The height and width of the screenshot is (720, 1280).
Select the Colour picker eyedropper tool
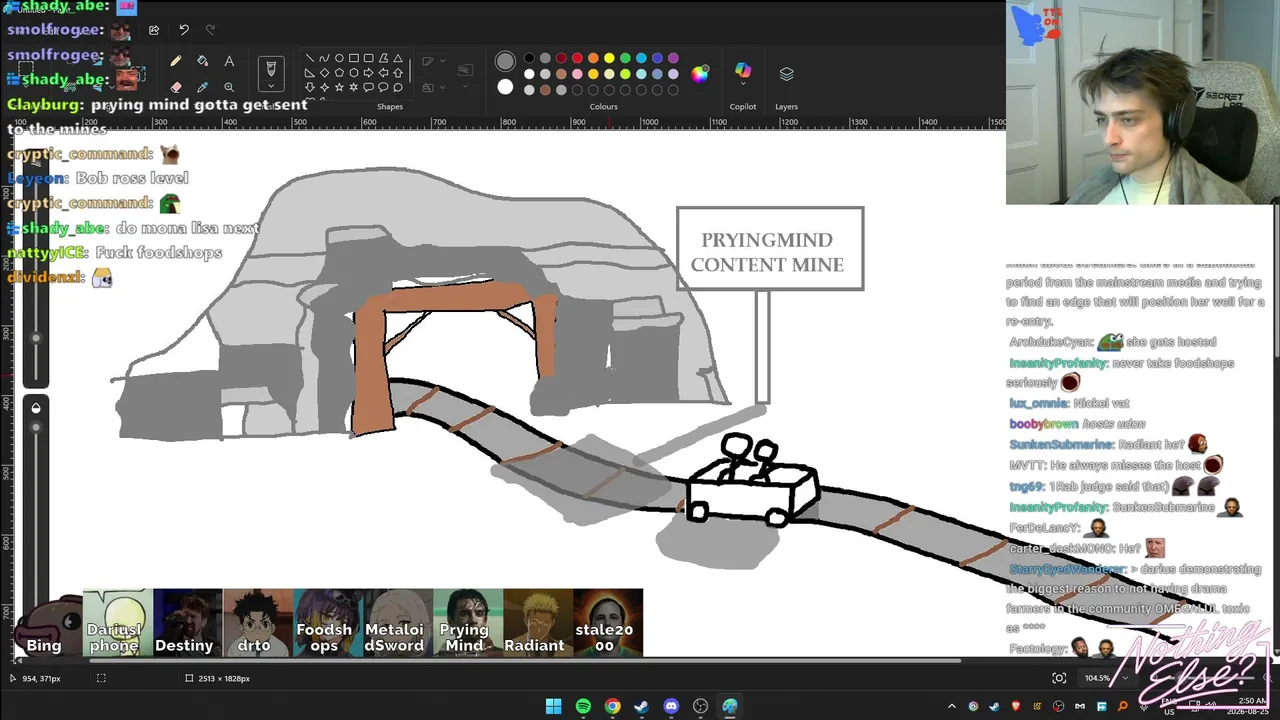(202, 87)
